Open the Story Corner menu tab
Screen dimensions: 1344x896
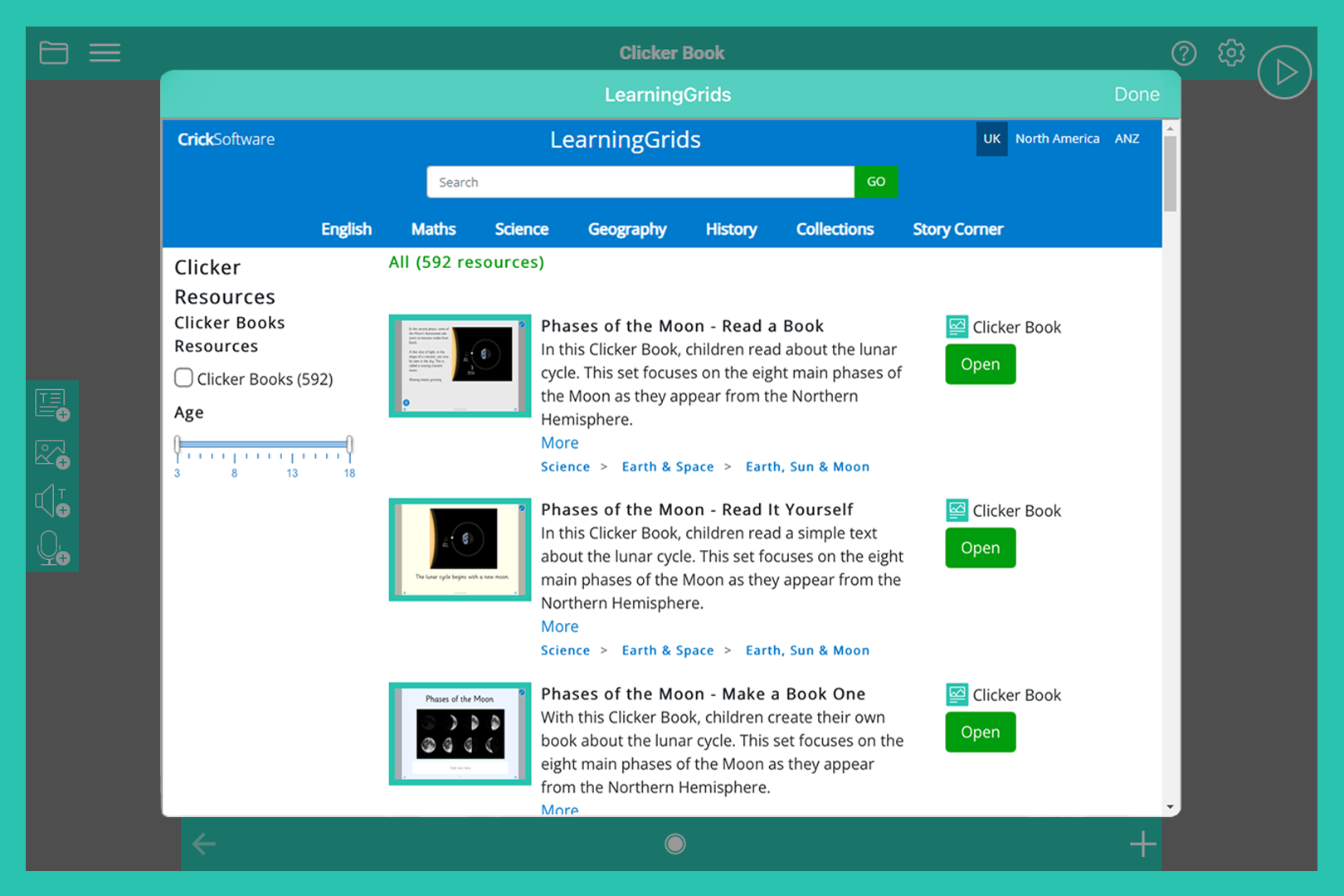[x=957, y=229]
